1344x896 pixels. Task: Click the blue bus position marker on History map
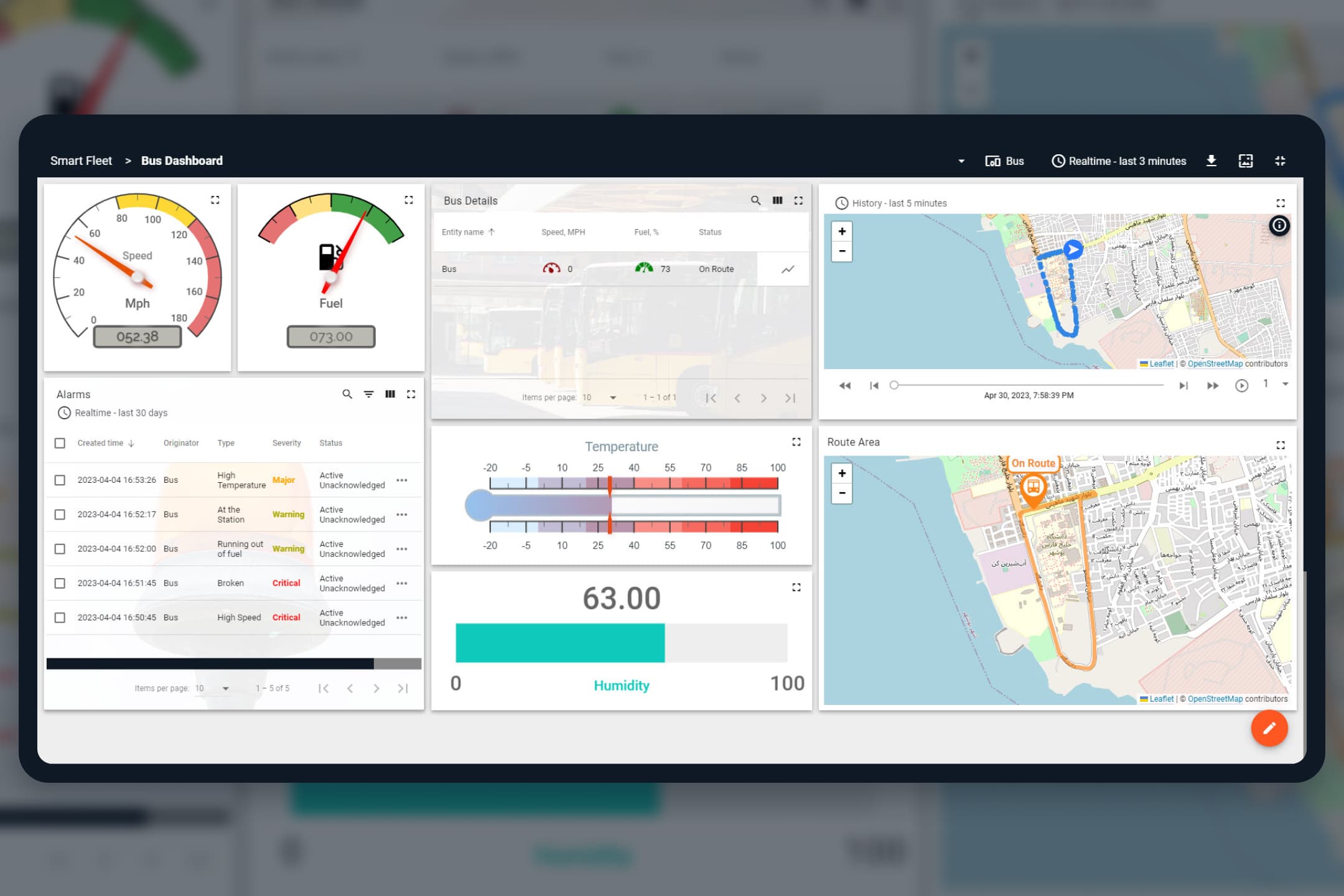click(1072, 250)
